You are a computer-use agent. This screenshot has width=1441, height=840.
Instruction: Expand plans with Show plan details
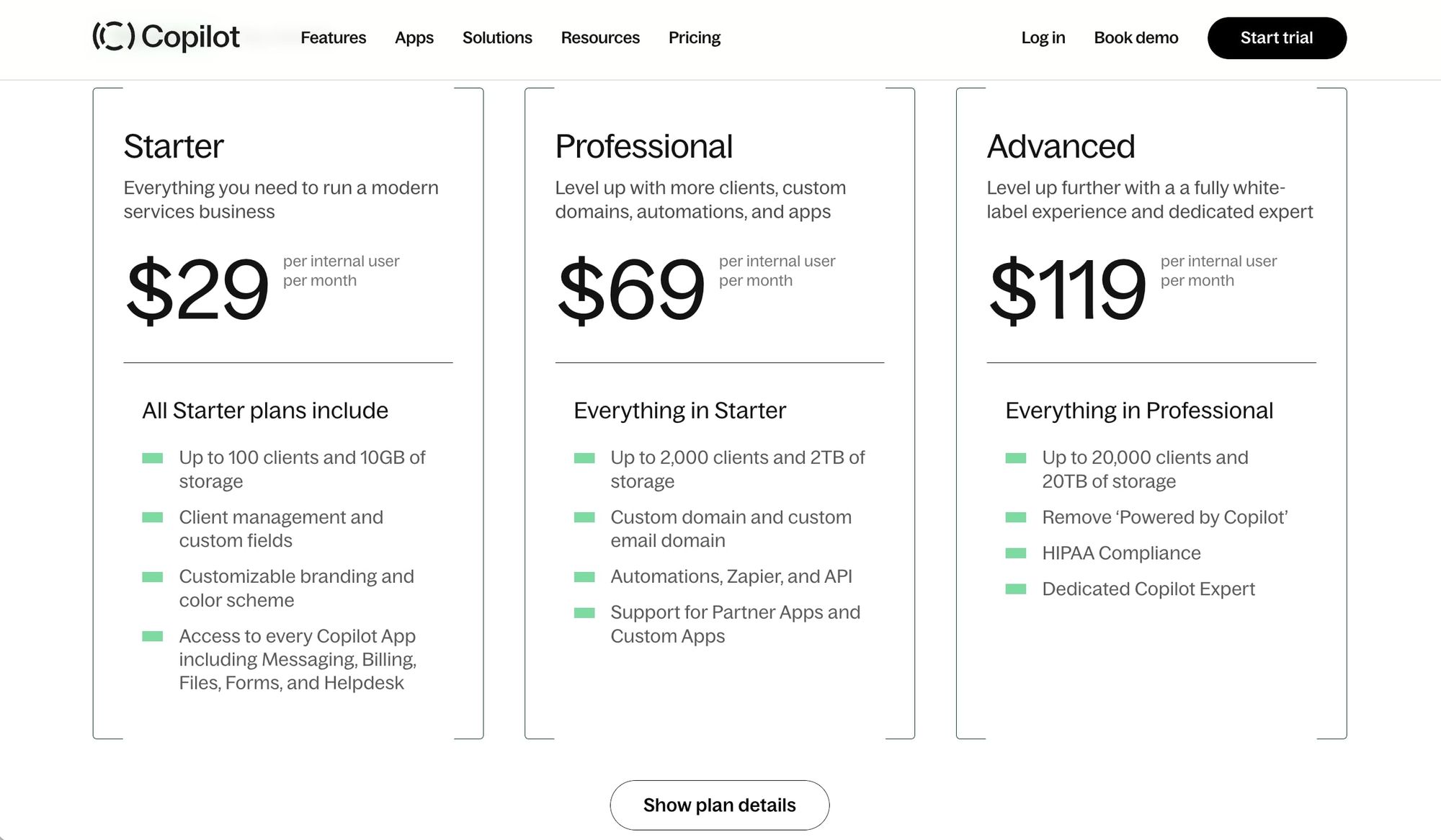click(719, 805)
